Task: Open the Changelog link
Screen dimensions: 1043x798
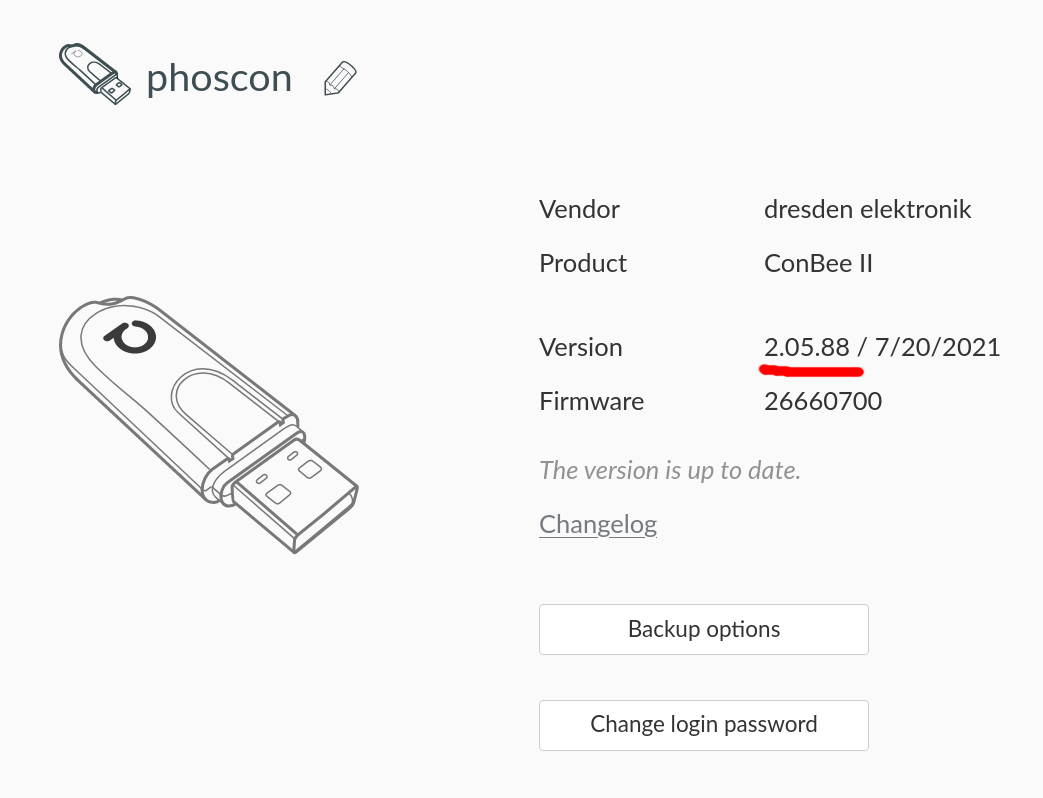Action: 597,524
